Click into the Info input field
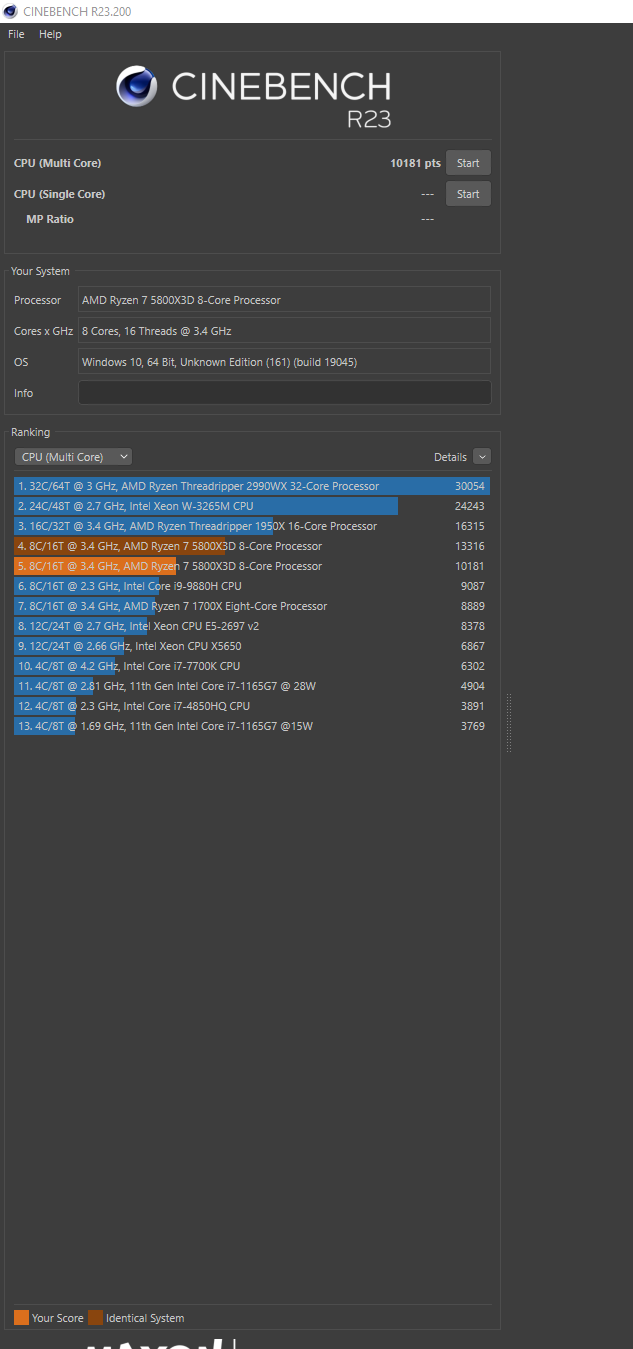Image resolution: width=633 pixels, height=1349 pixels. [284, 393]
